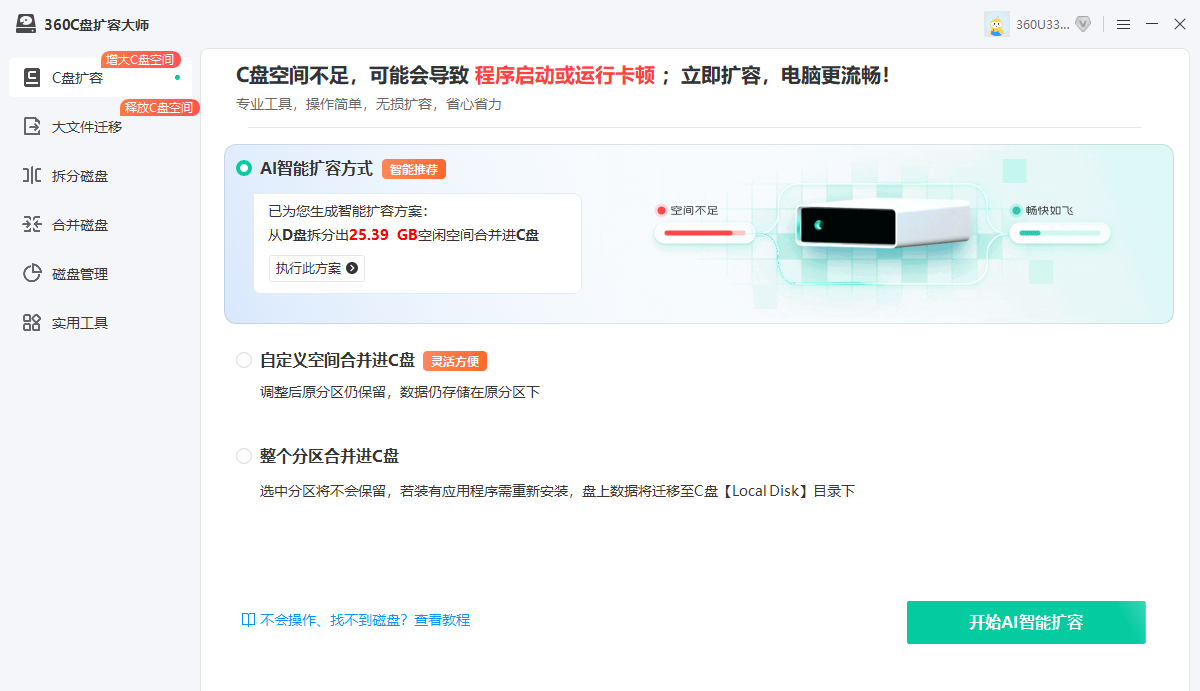
Task: Click 开始AI智能扩容 button
Action: click(1026, 622)
